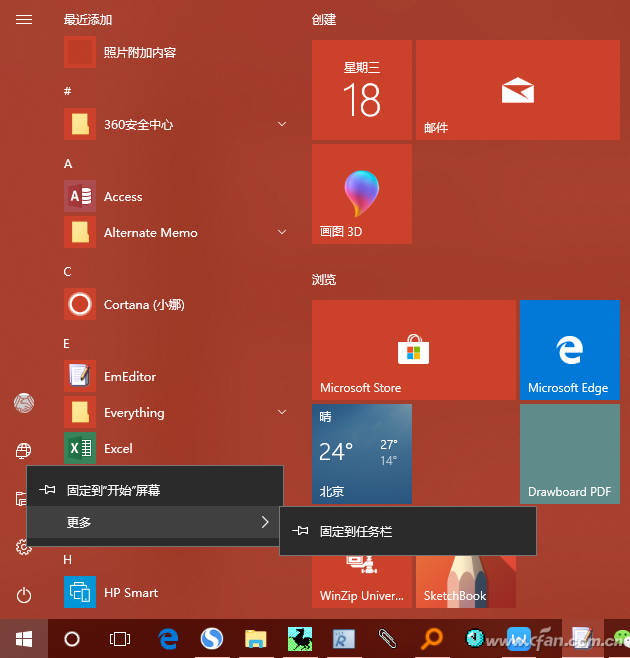Launch Edge from the taskbar
Viewport: 630px width, 658px height.
(x=168, y=639)
